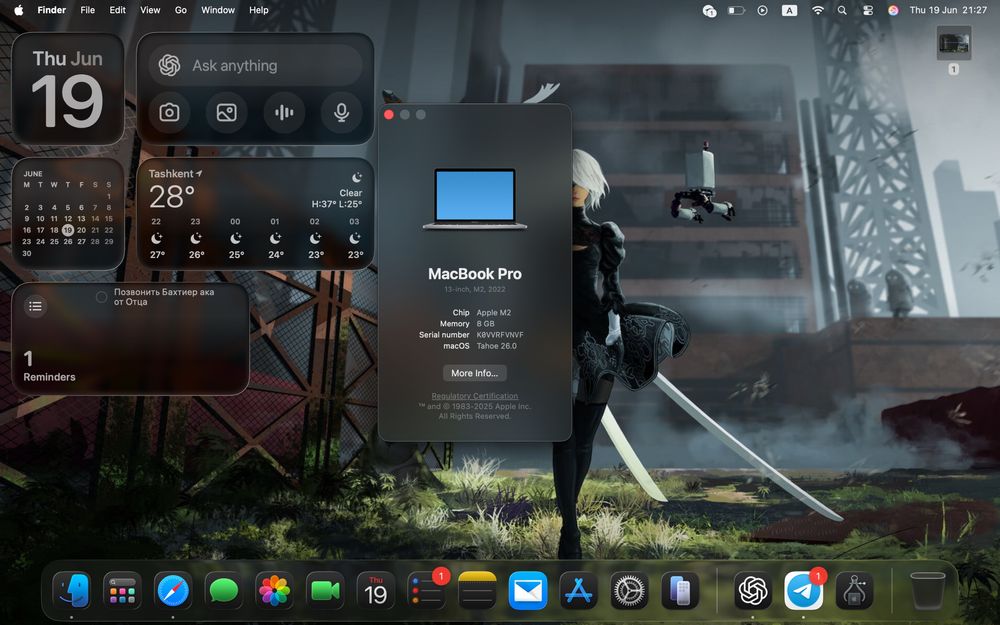The height and width of the screenshot is (625, 1000).
Task: Click Tashkent location in weather widget
Action: (x=175, y=173)
